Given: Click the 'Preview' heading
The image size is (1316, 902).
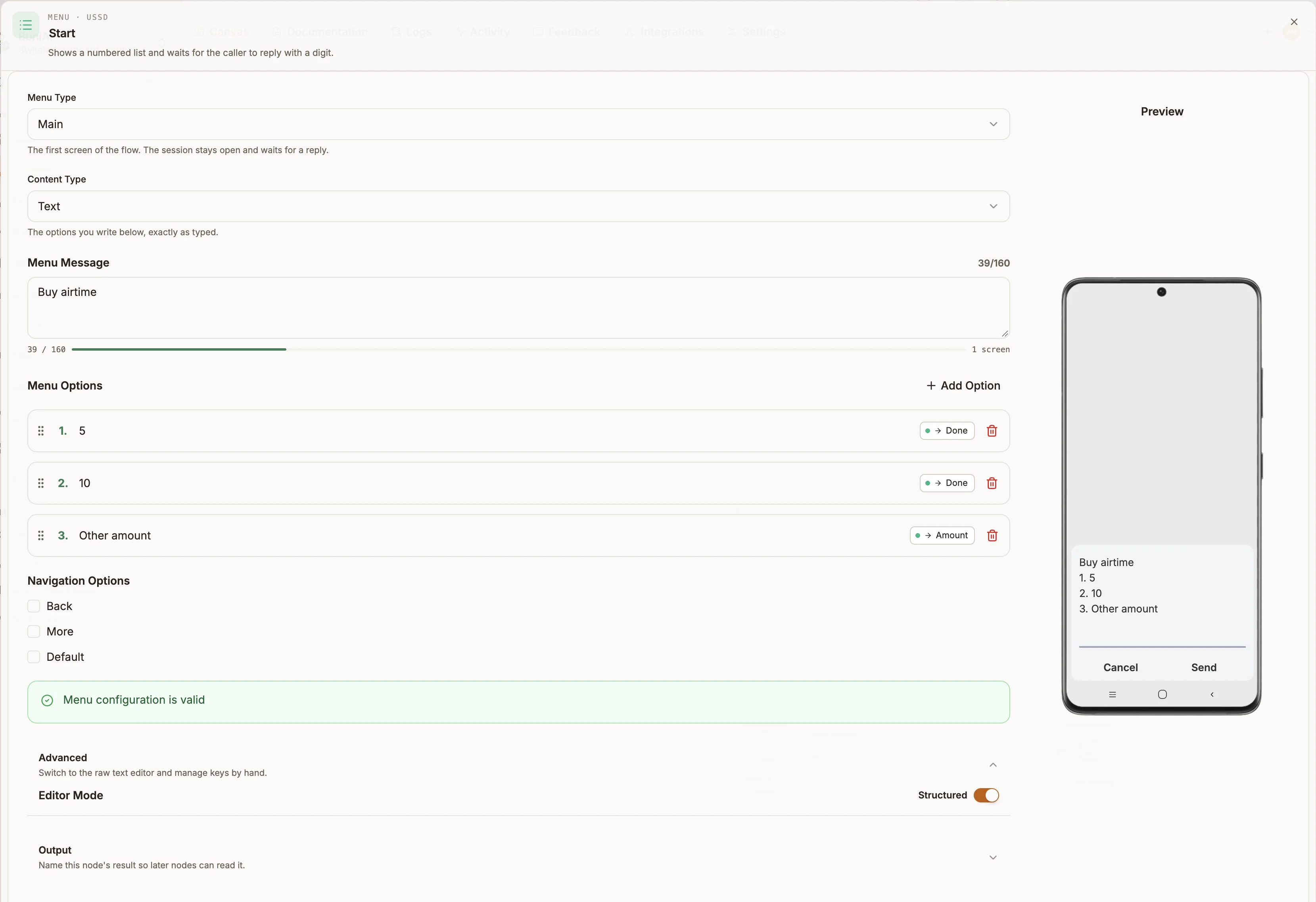Looking at the screenshot, I should click(1161, 111).
